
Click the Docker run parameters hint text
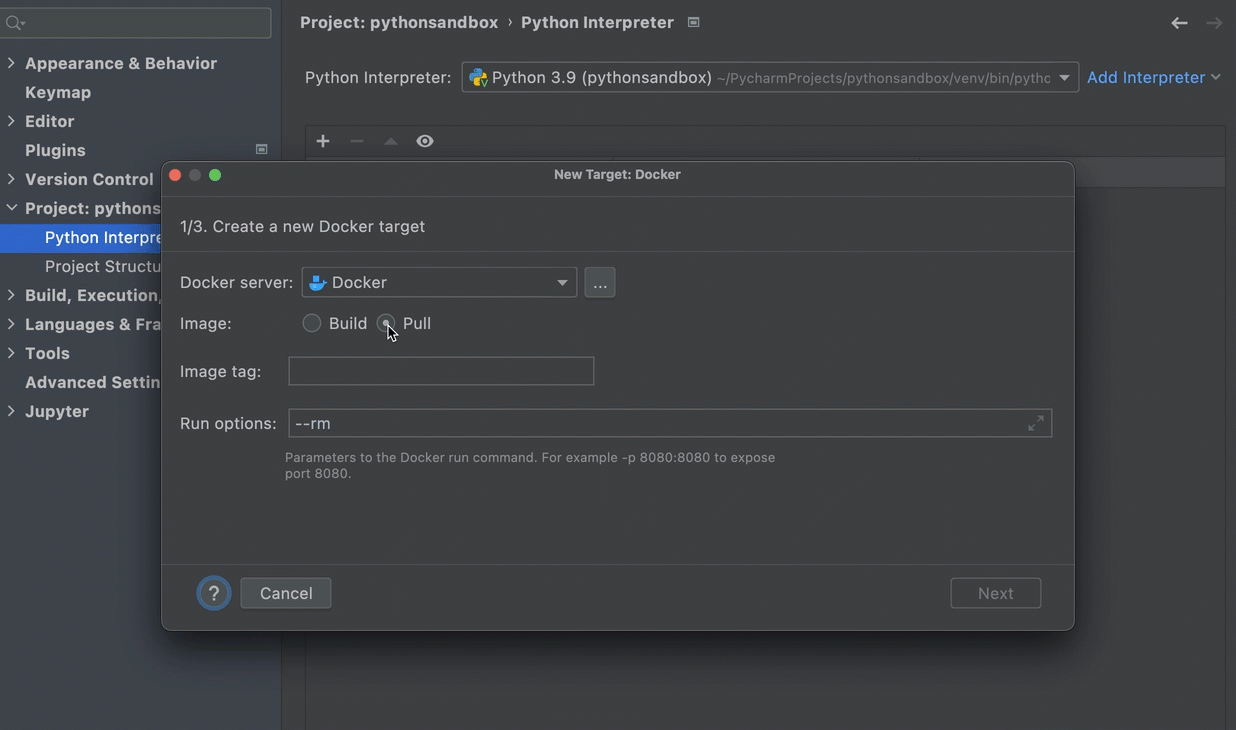click(530, 465)
